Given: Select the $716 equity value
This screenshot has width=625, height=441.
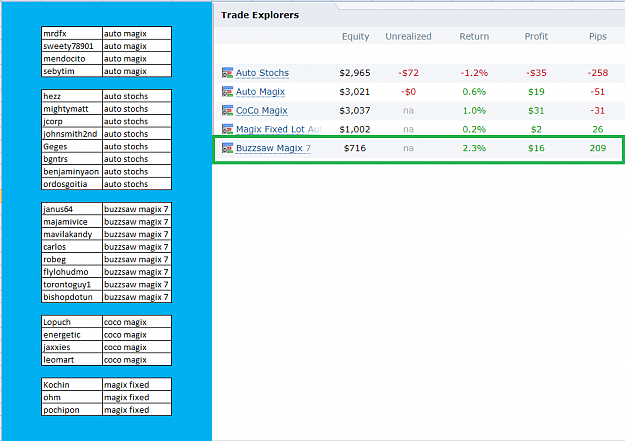Looking at the screenshot, I should pyautogui.click(x=355, y=148).
